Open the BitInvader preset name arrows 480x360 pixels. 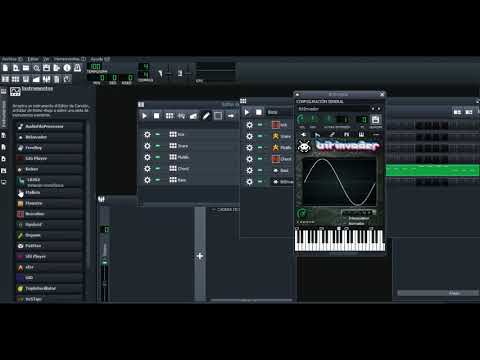tap(376, 109)
